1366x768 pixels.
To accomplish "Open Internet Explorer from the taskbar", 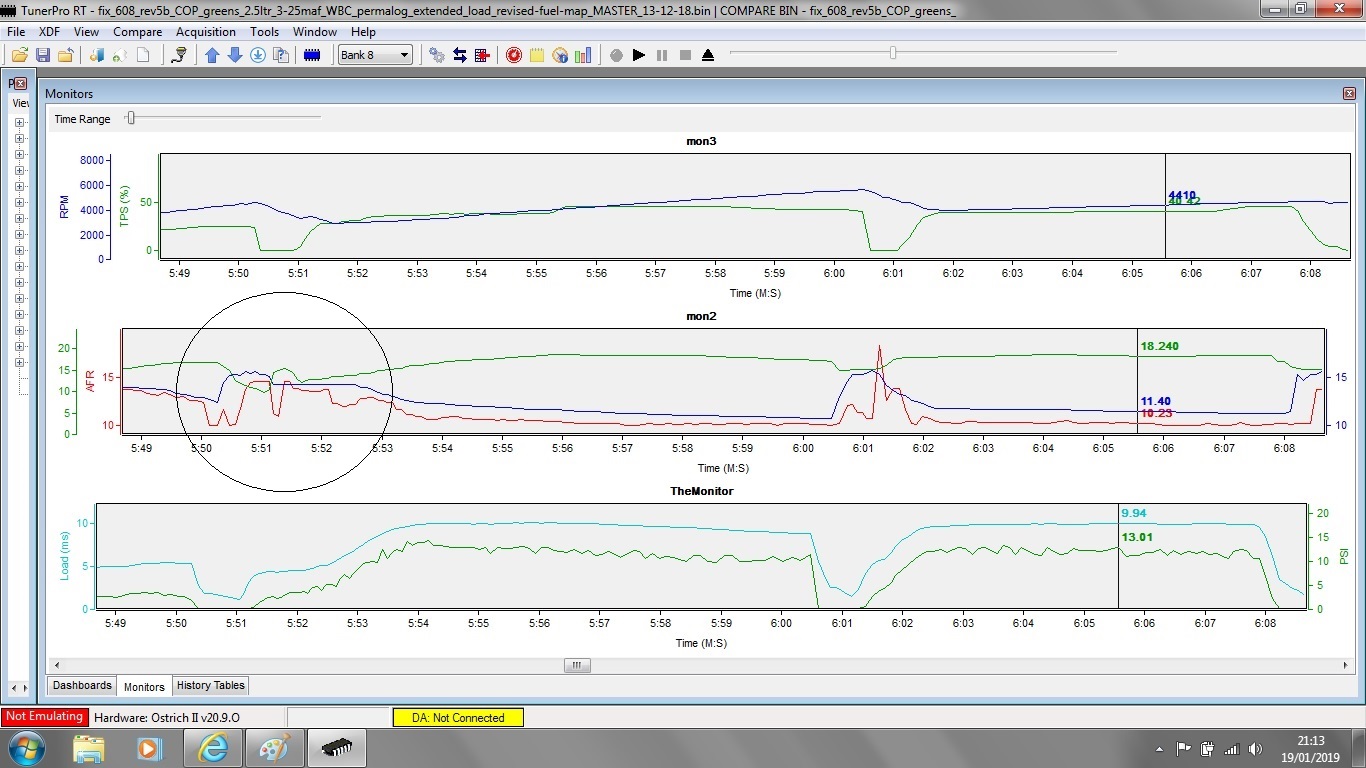I will (x=213, y=748).
